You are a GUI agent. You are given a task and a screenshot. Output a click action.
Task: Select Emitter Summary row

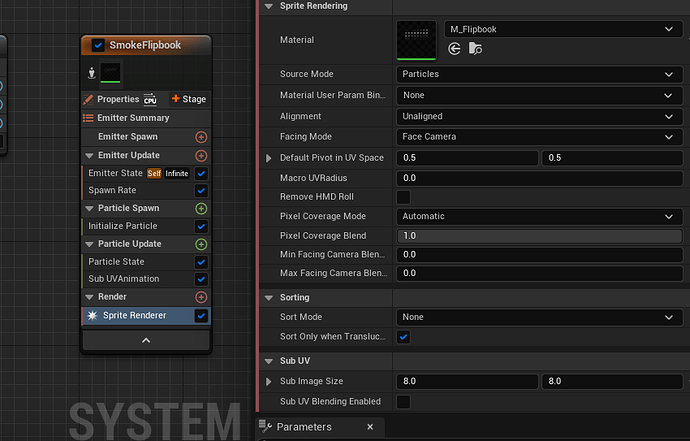[x=146, y=118]
